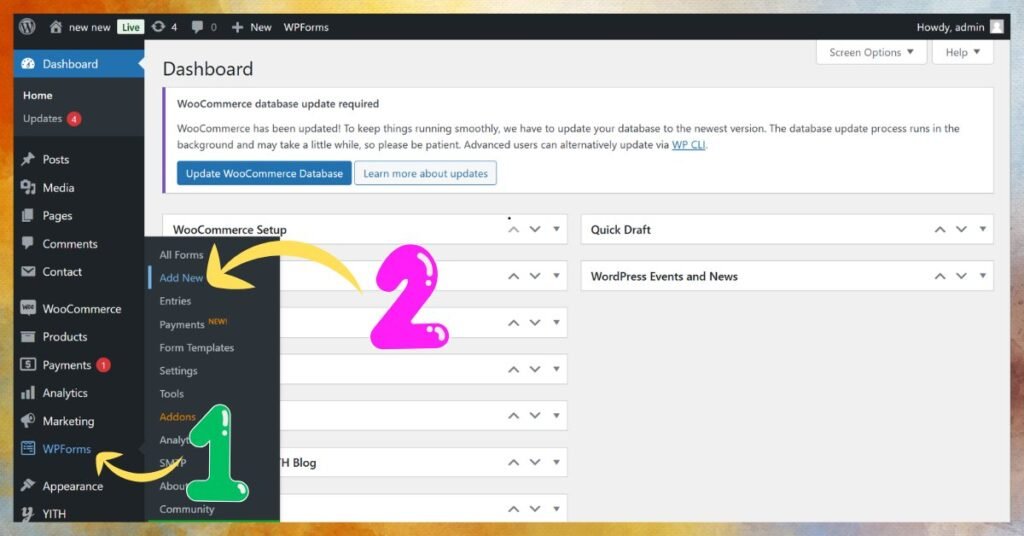Click the YITH plugin icon
This screenshot has height=536, width=1024.
point(27,513)
